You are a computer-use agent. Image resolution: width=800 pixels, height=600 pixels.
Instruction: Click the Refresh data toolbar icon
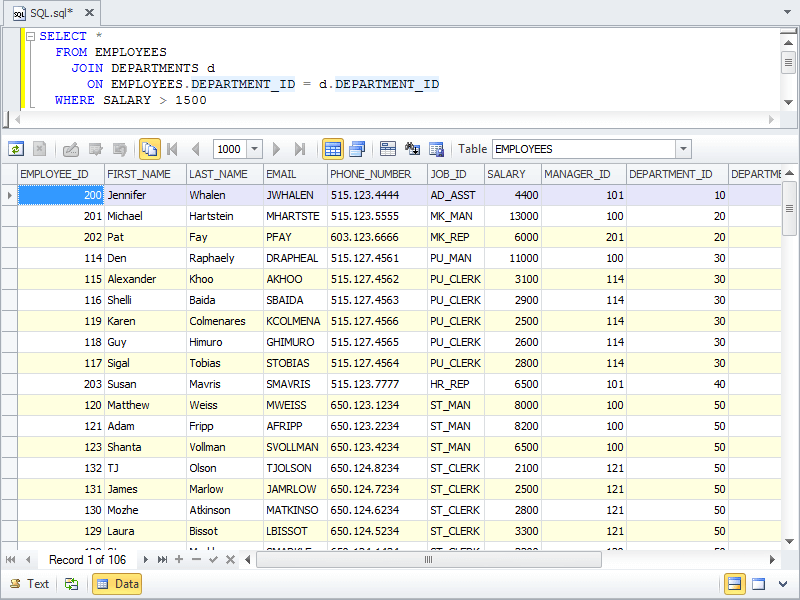pyautogui.click(x=16, y=149)
